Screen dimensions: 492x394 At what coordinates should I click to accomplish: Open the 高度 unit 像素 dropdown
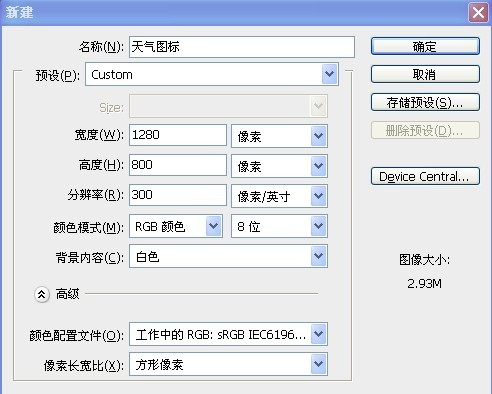tap(279, 166)
